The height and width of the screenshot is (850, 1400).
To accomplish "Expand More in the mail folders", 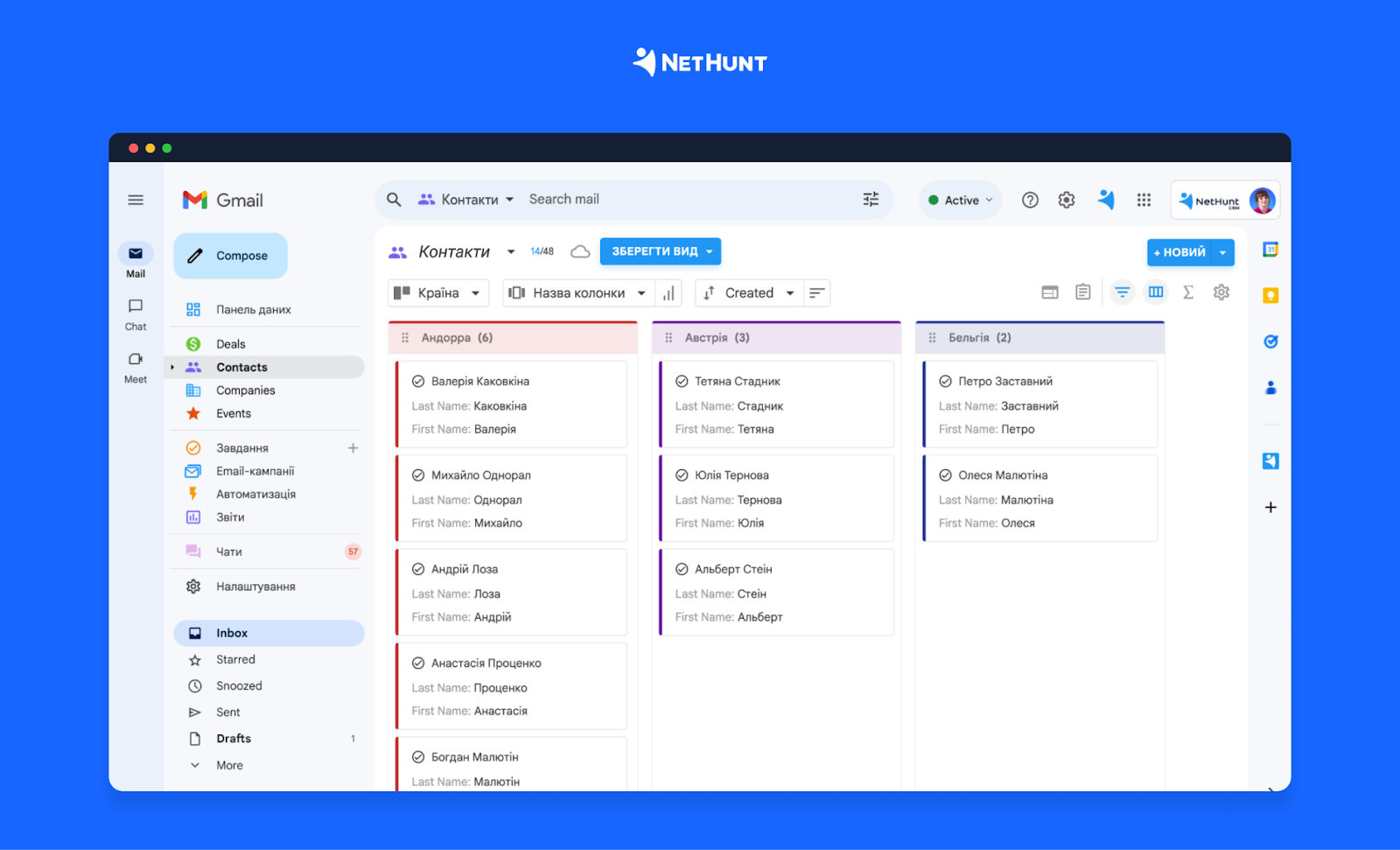I will click(229, 766).
